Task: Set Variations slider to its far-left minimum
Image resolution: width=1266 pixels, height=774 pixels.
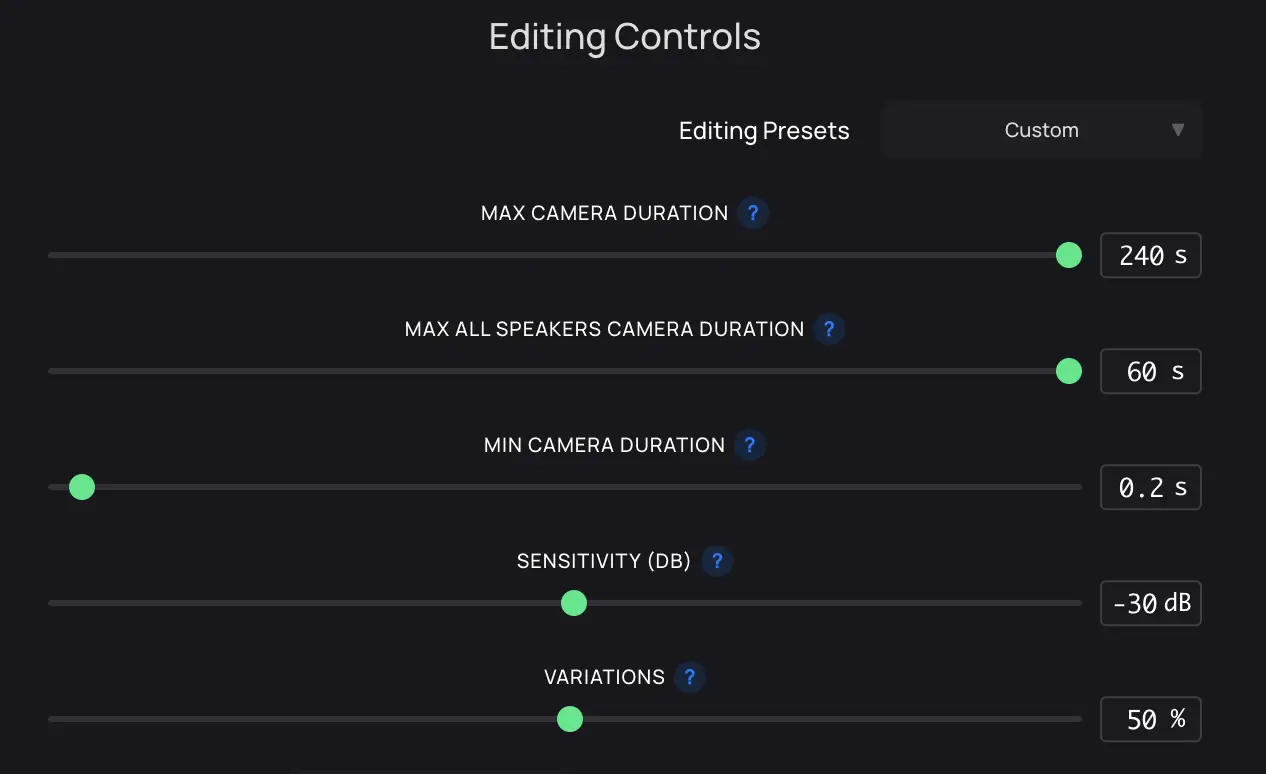Action: coord(52,719)
